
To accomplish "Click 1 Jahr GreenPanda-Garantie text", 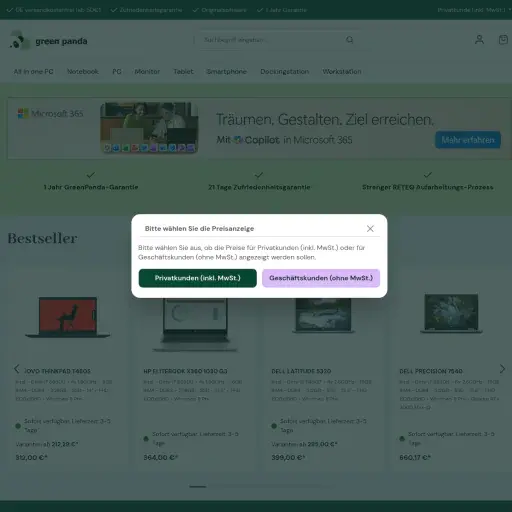I will click(91, 187).
